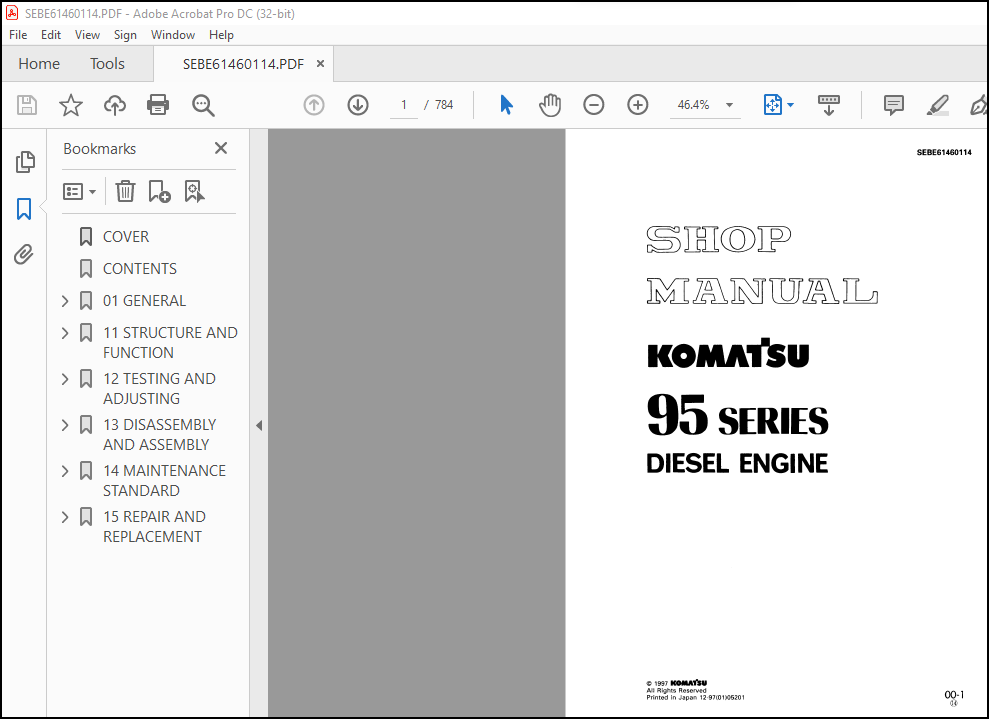Open Page Thumbnails panel icon
989x719 pixels.
coord(25,162)
